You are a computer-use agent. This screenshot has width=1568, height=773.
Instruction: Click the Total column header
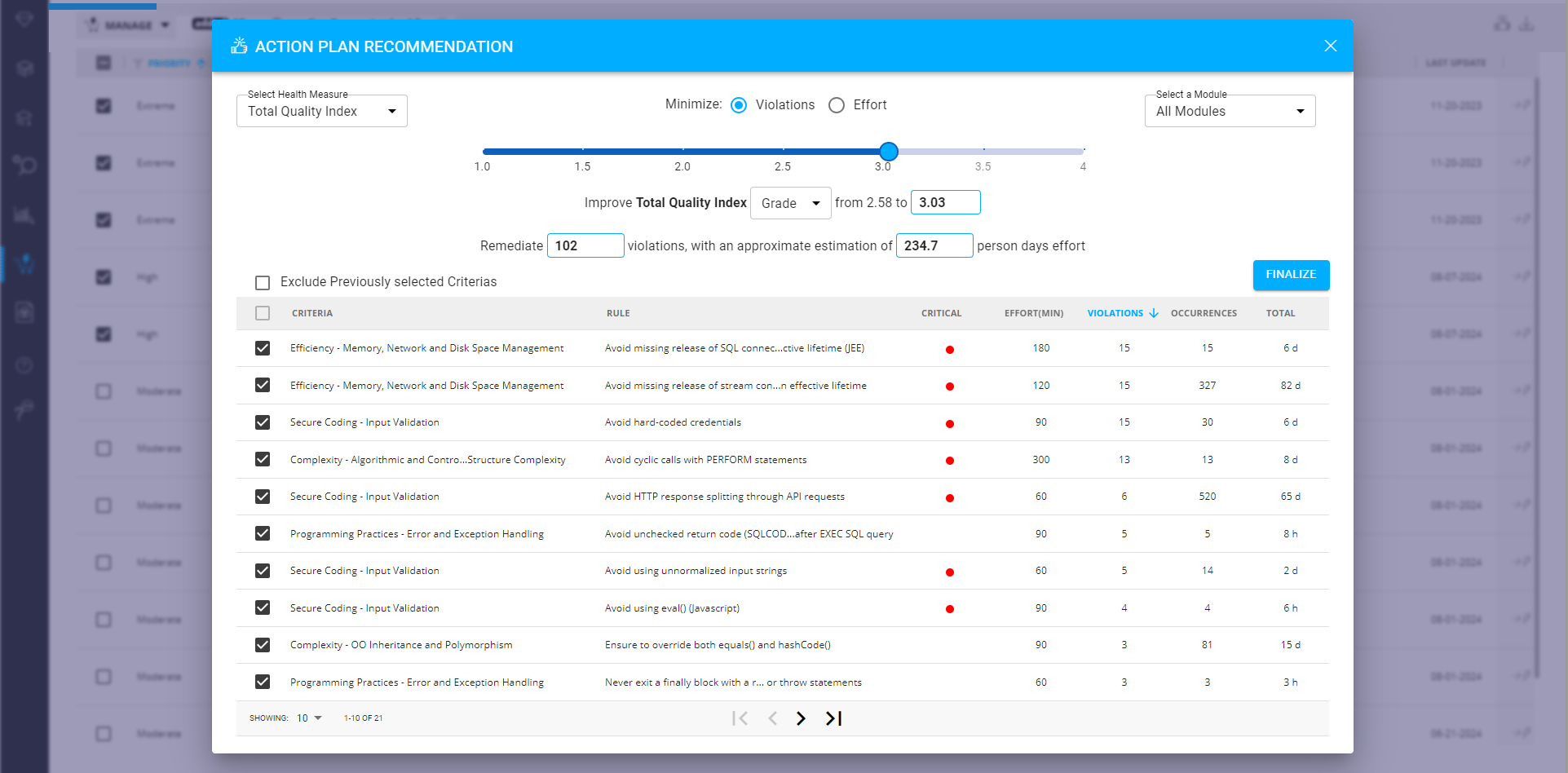pos(1280,313)
